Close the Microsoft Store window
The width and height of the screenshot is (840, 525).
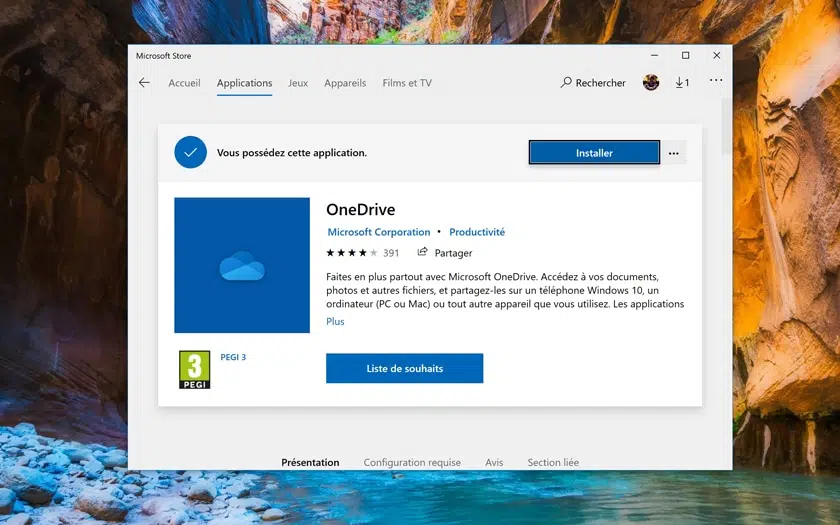717,55
